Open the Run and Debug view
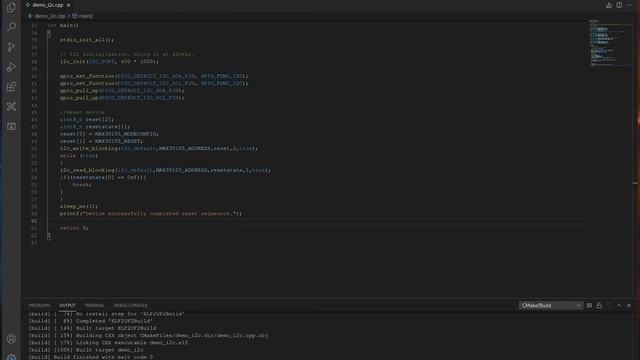The width and height of the screenshot is (640, 360). point(11,67)
